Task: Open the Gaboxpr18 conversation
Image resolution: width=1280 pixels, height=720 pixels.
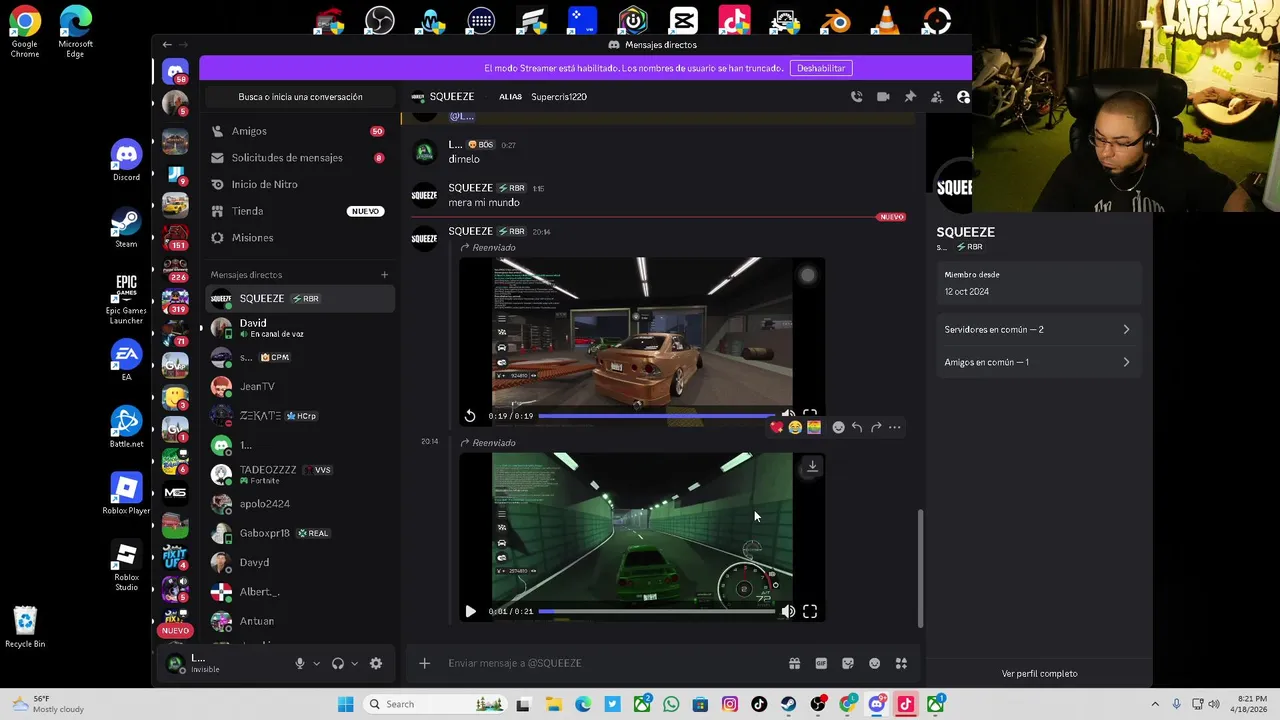Action: 300,533
